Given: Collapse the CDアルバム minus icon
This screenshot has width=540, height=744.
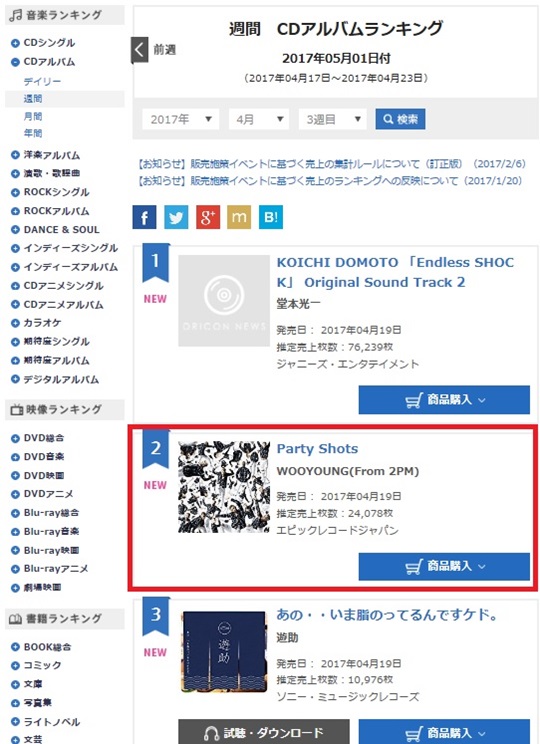Looking at the screenshot, I should [x=15, y=62].
